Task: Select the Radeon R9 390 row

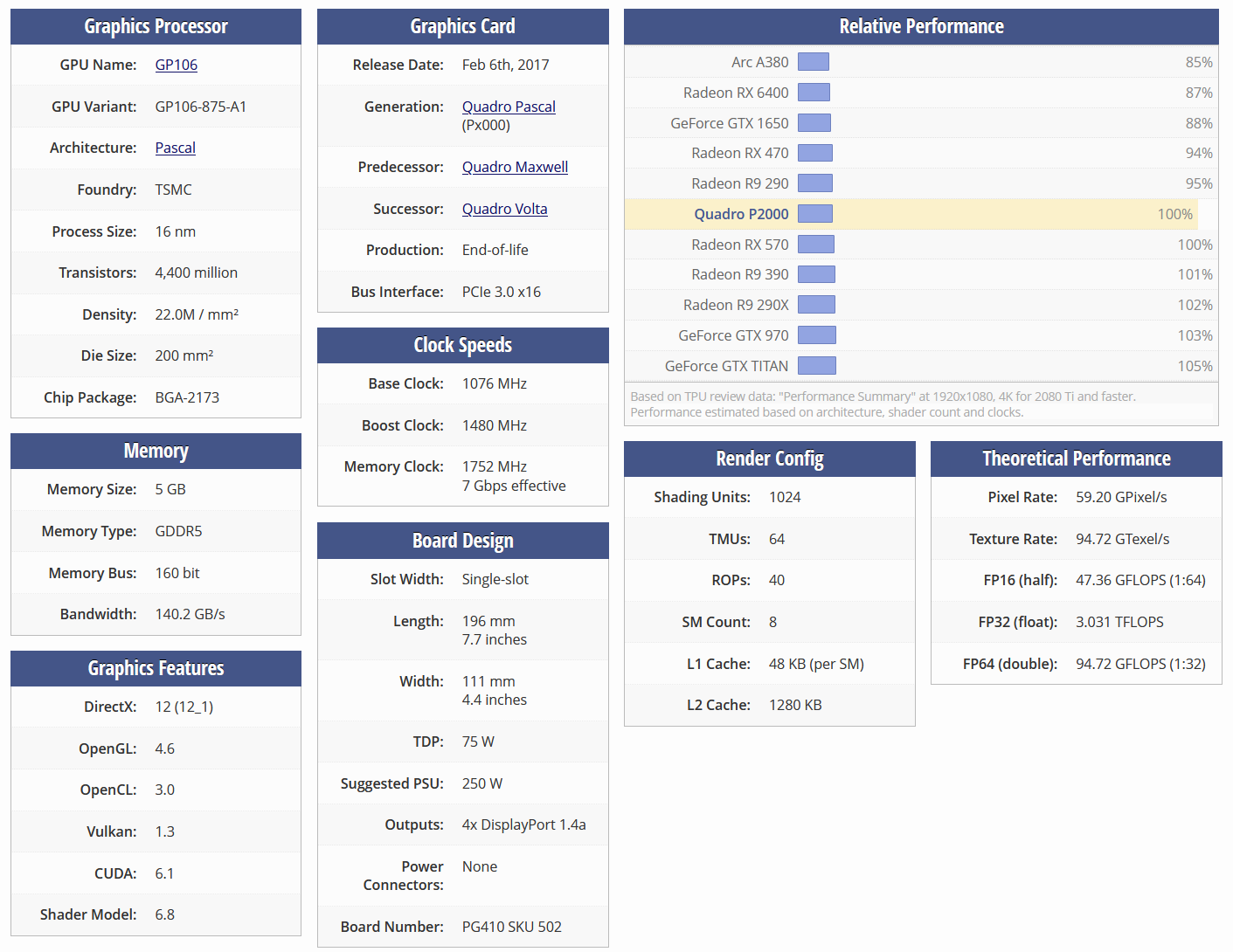Action: (x=921, y=274)
